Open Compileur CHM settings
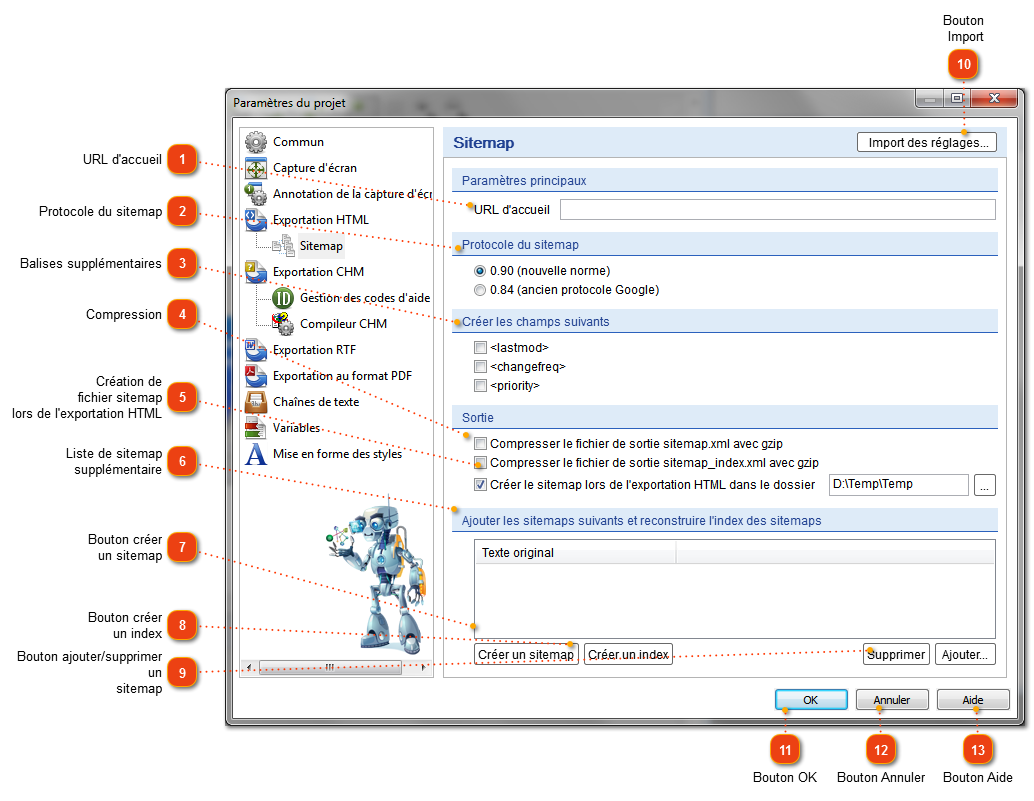This screenshot has height=801, width=1034. (x=343, y=324)
